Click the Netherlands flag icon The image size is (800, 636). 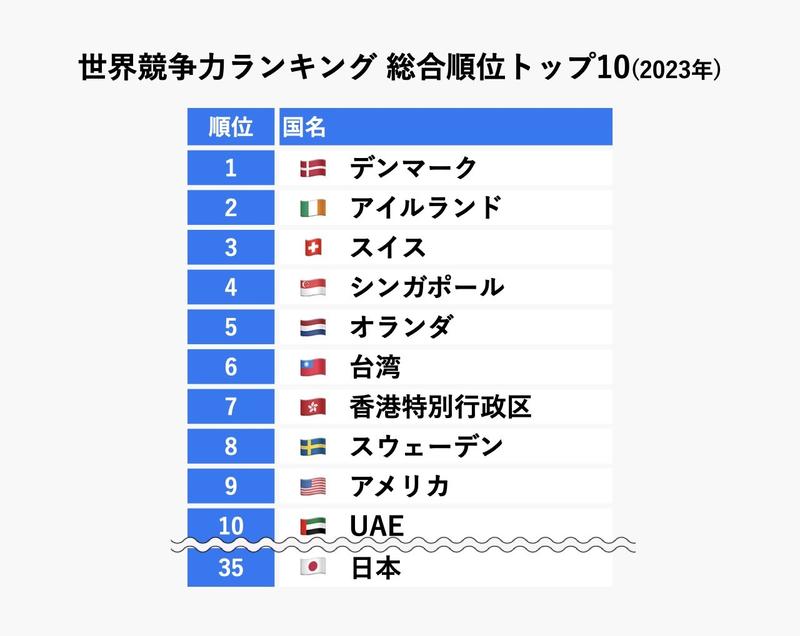313,327
